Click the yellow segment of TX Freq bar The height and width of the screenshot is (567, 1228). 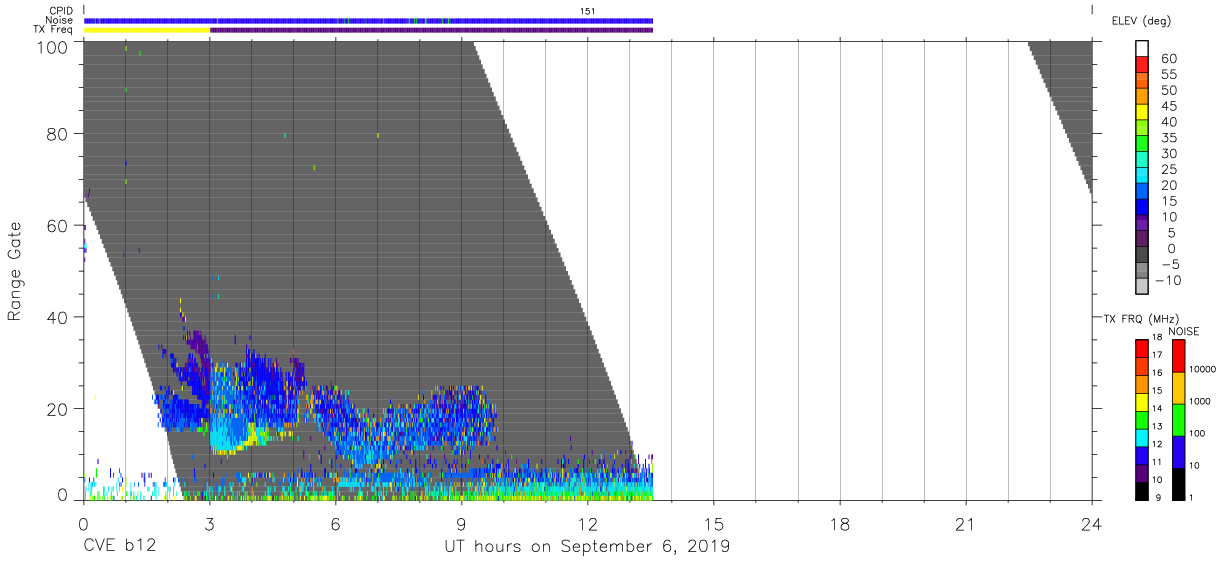tap(147, 30)
